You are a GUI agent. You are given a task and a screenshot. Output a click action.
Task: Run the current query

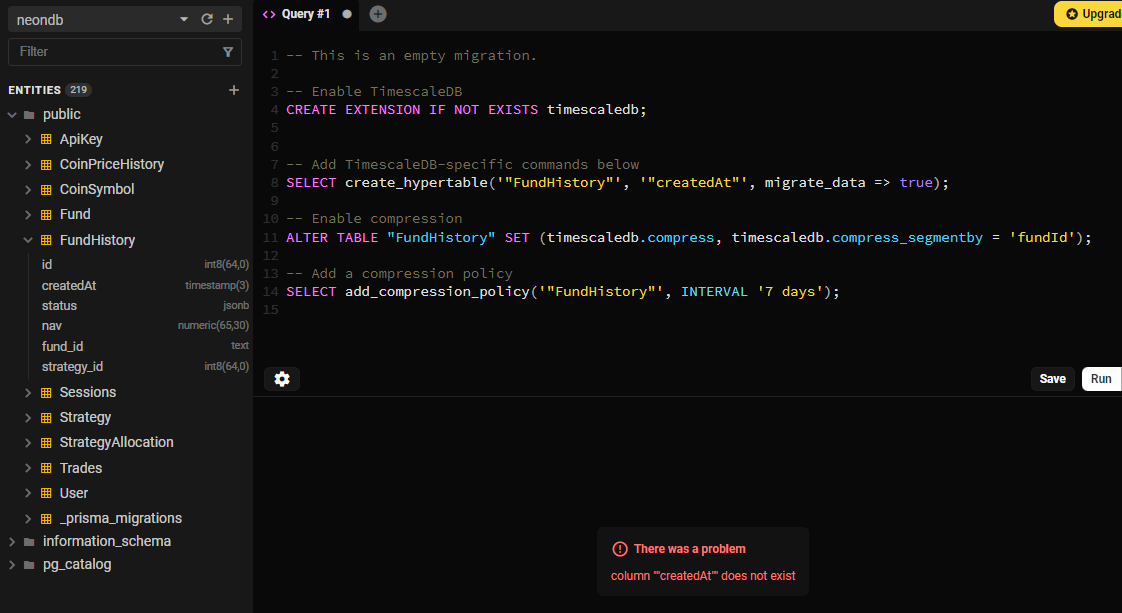click(1100, 379)
